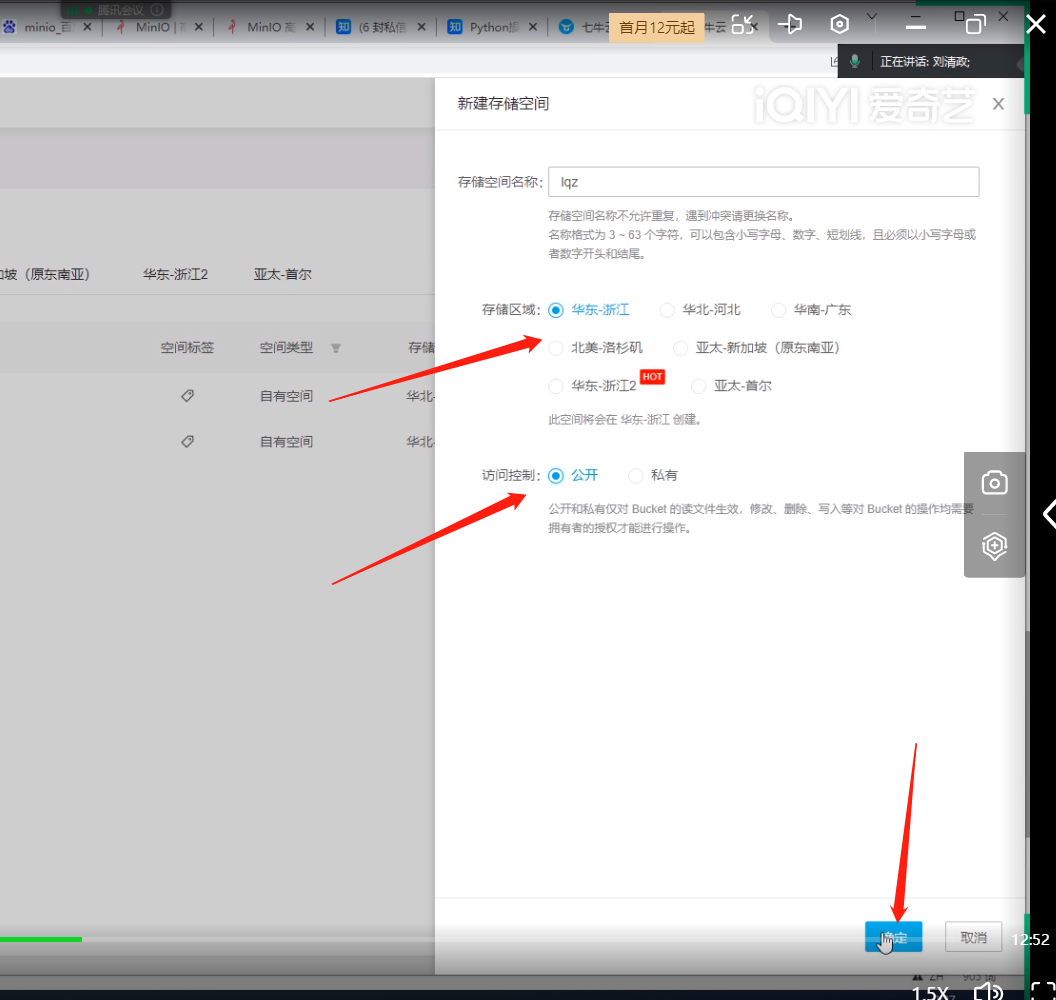Click the tag icon in second bucket row
Viewport: 1056px width, 1000px height.
point(187,441)
